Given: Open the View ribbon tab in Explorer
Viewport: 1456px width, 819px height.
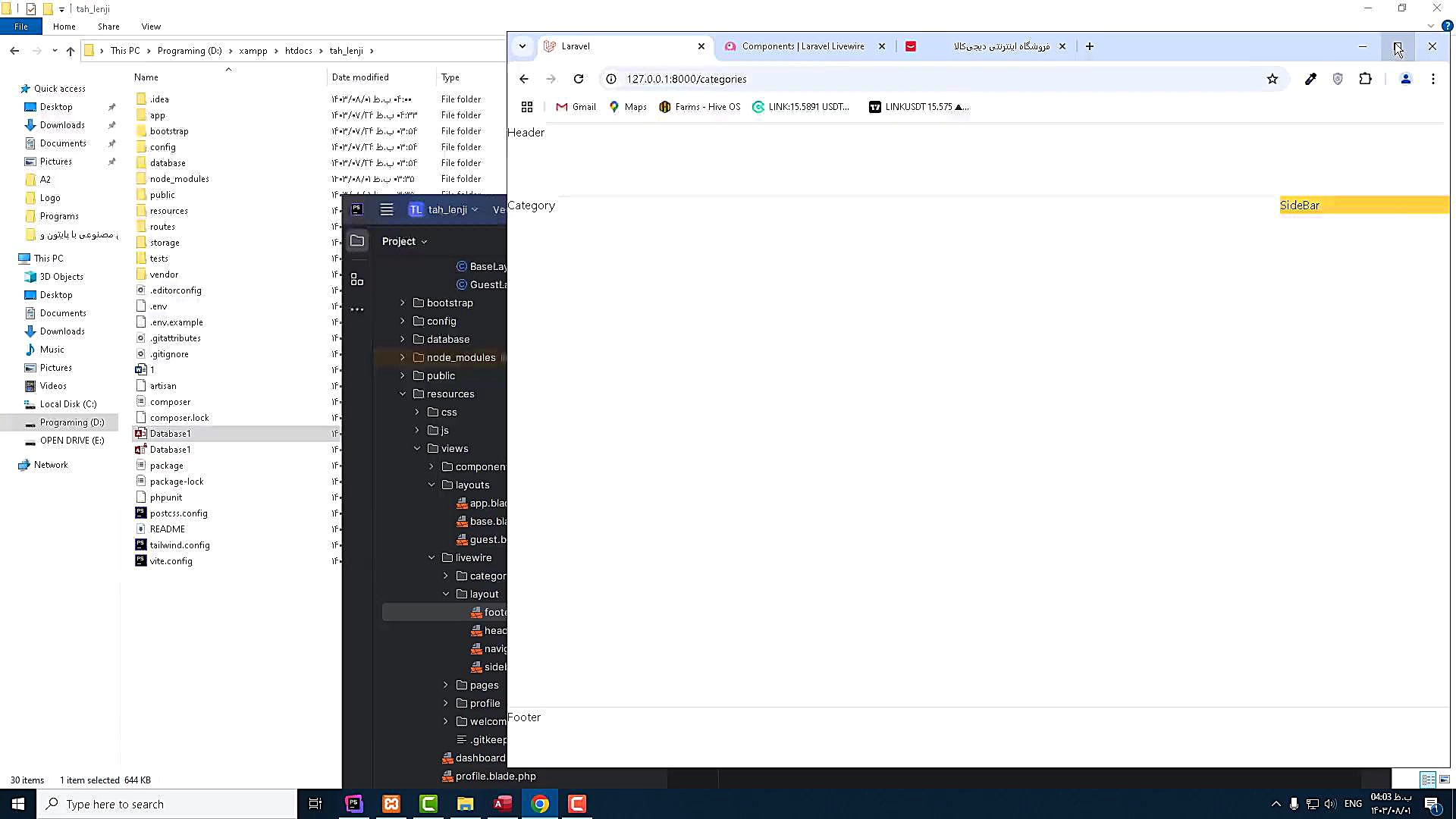Looking at the screenshot, I should [151, 27].
